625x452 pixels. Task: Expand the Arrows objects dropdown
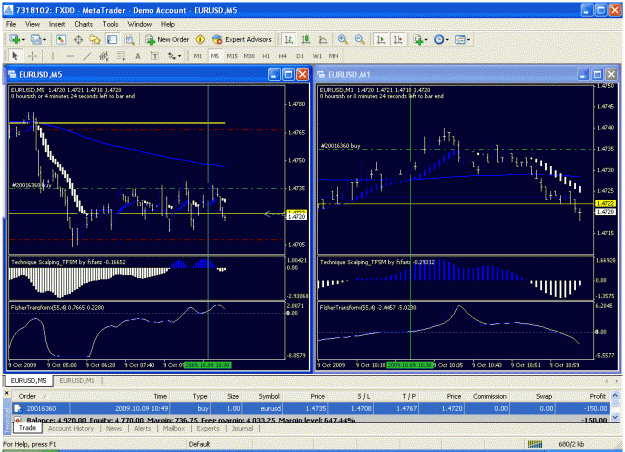coord(179,57)
